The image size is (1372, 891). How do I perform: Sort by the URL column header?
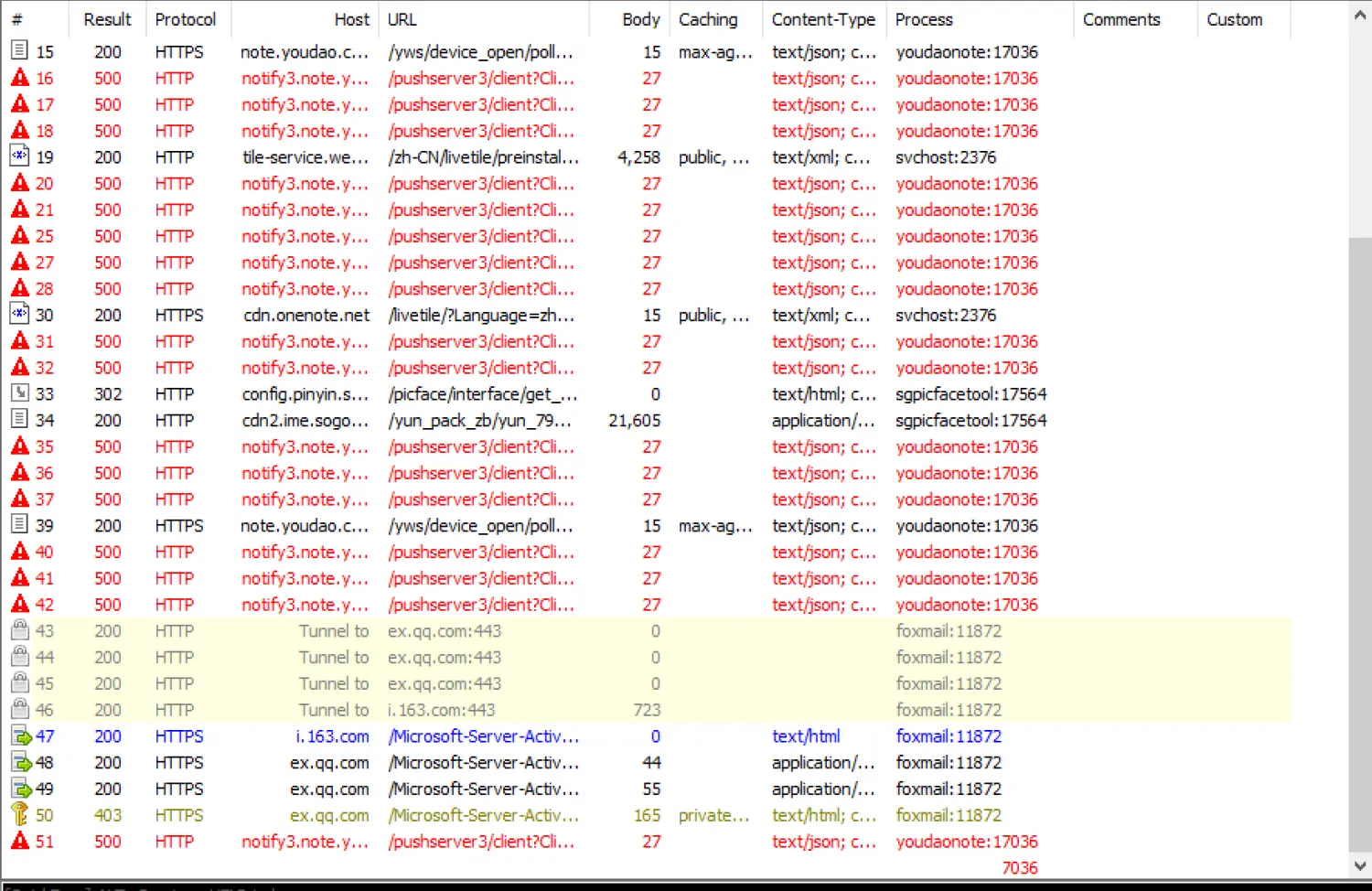click(x=484, y=19)
